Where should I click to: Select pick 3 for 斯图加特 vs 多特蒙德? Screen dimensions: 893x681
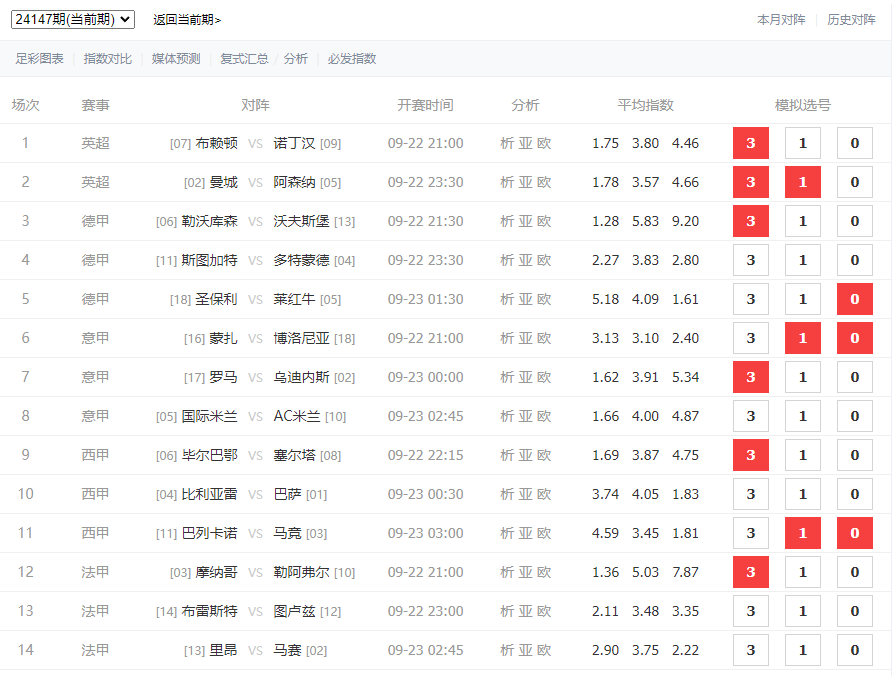pos(751,260)
